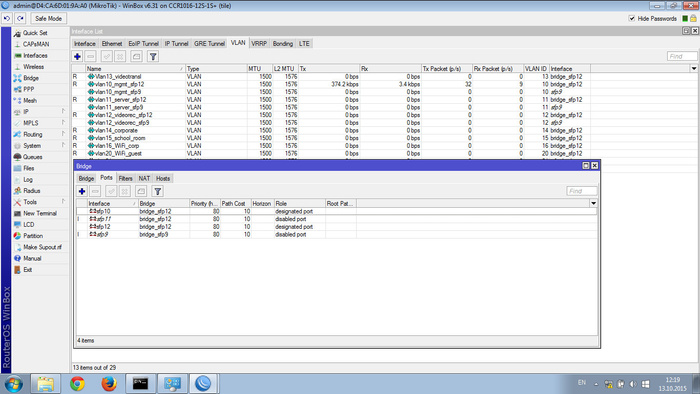The image size is (700, 394).
Task: Sort by VLAN ID column header
Action: coord(536,69)
